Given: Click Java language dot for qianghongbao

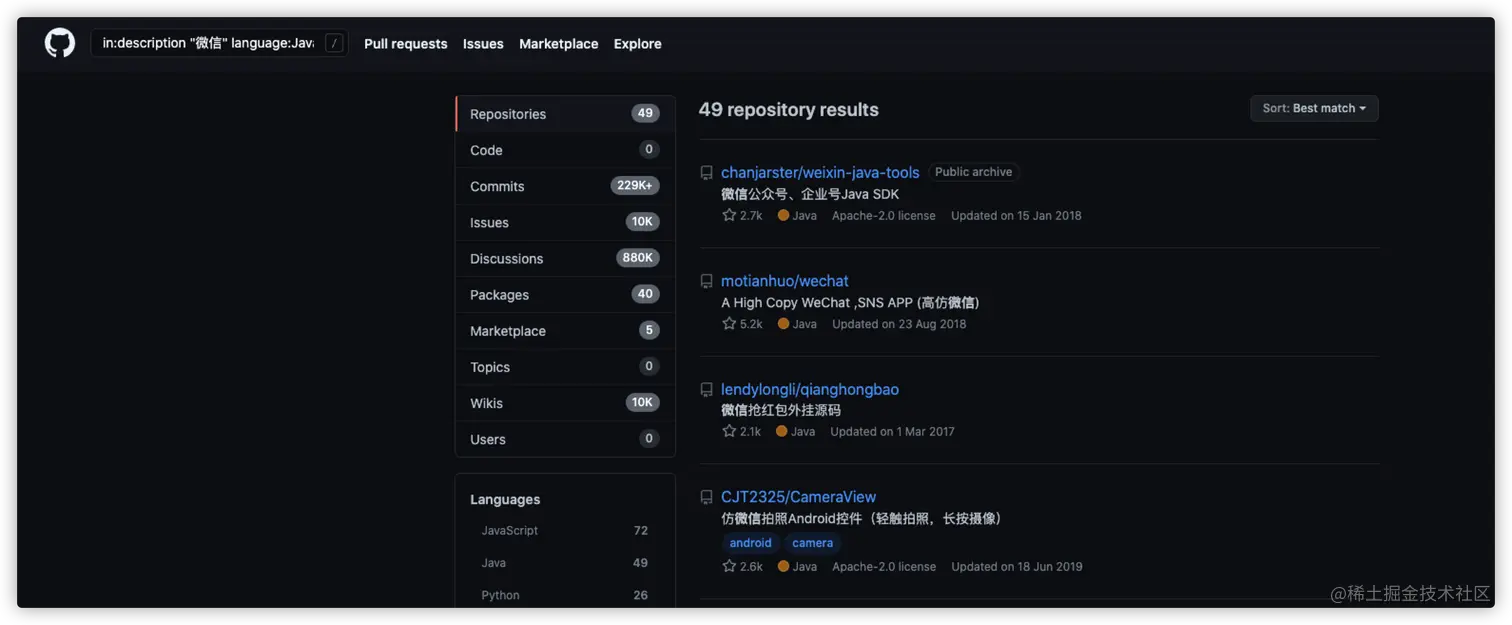Looking at the screenshot, I should [x=782, y=431].
